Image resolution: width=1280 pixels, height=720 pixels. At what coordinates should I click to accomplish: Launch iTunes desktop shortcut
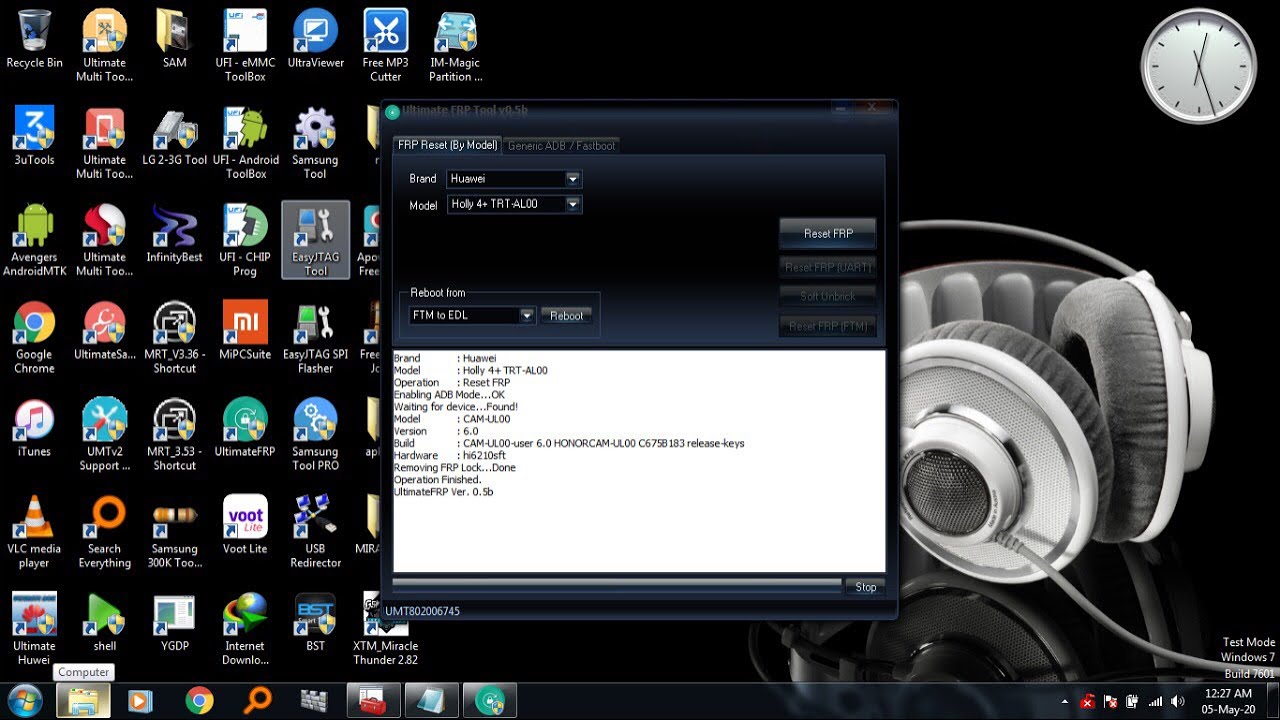click(x=34, y=428)
